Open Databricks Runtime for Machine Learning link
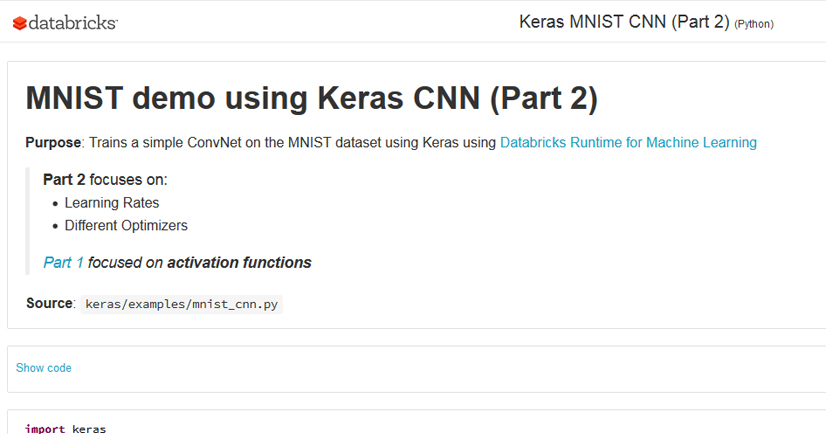Screen dimensions: 826x434 coord(628,143)
